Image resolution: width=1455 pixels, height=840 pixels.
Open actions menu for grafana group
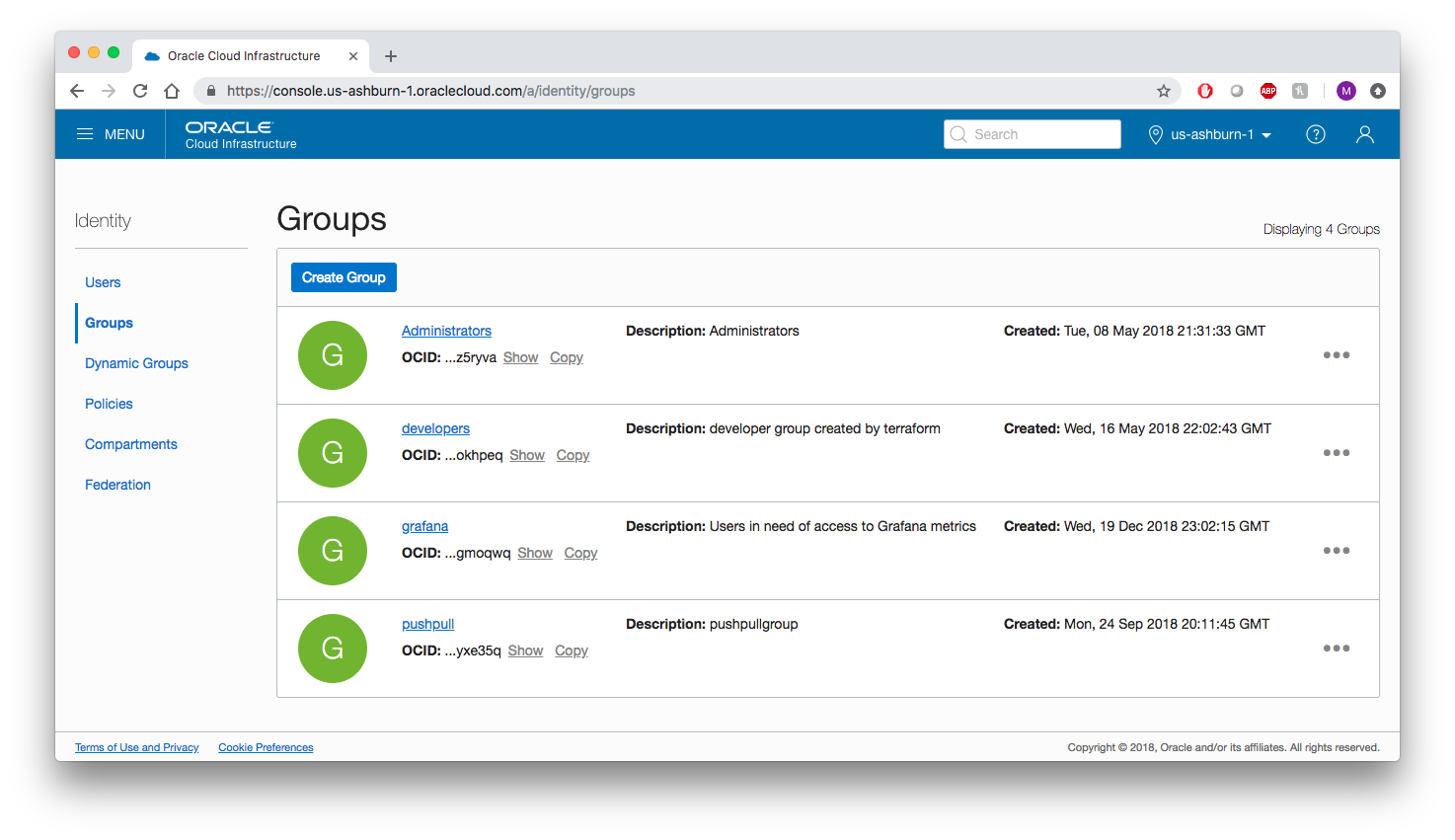pos(1336,551)
